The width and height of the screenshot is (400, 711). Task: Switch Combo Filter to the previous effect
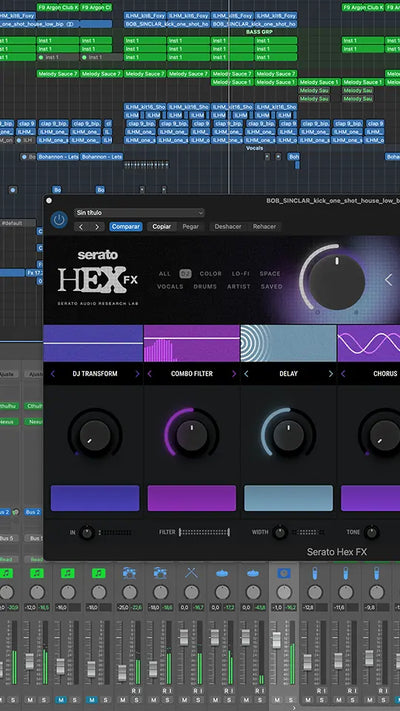pos(150,374)
